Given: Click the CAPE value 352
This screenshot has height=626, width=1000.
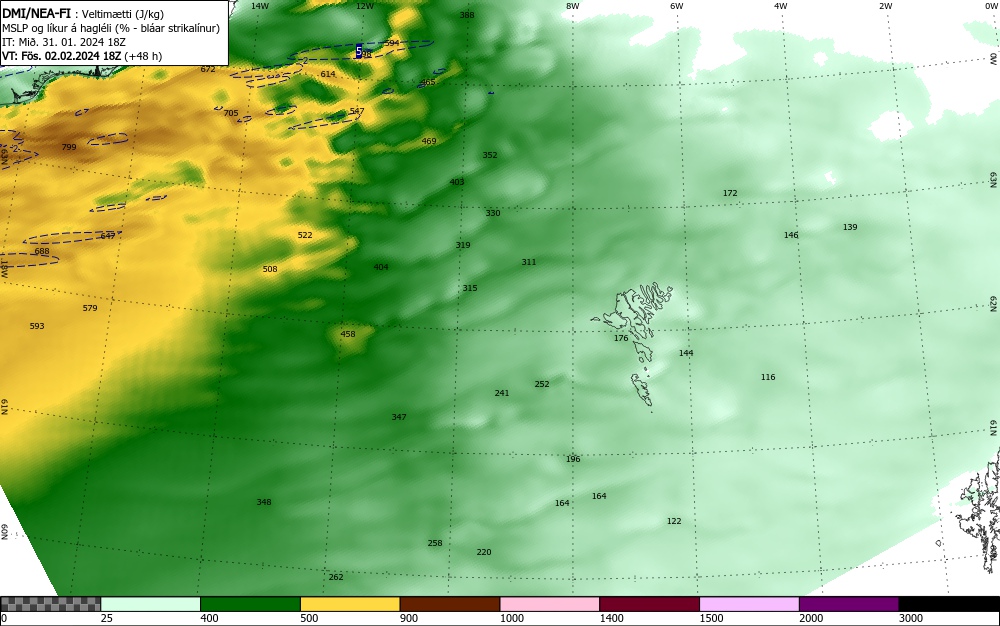Looking at the screenshot, I should pos(490,156).
